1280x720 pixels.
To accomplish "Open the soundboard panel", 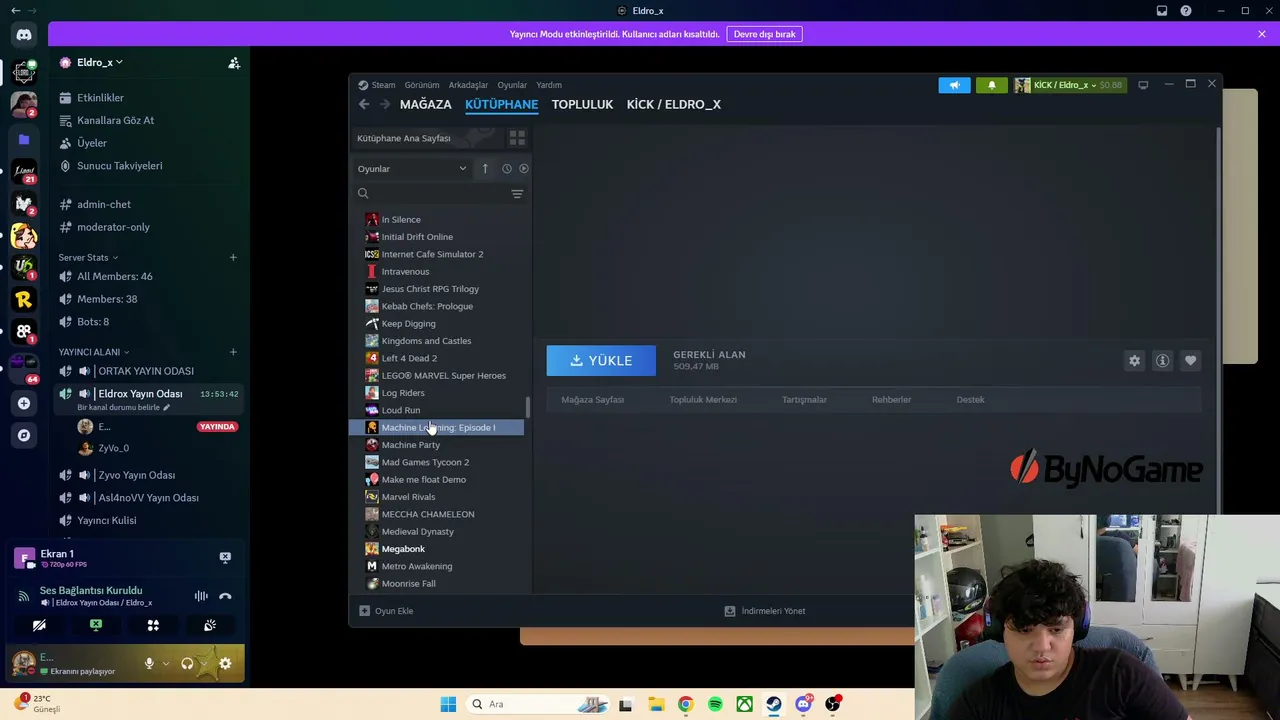I will pos(210,625).
